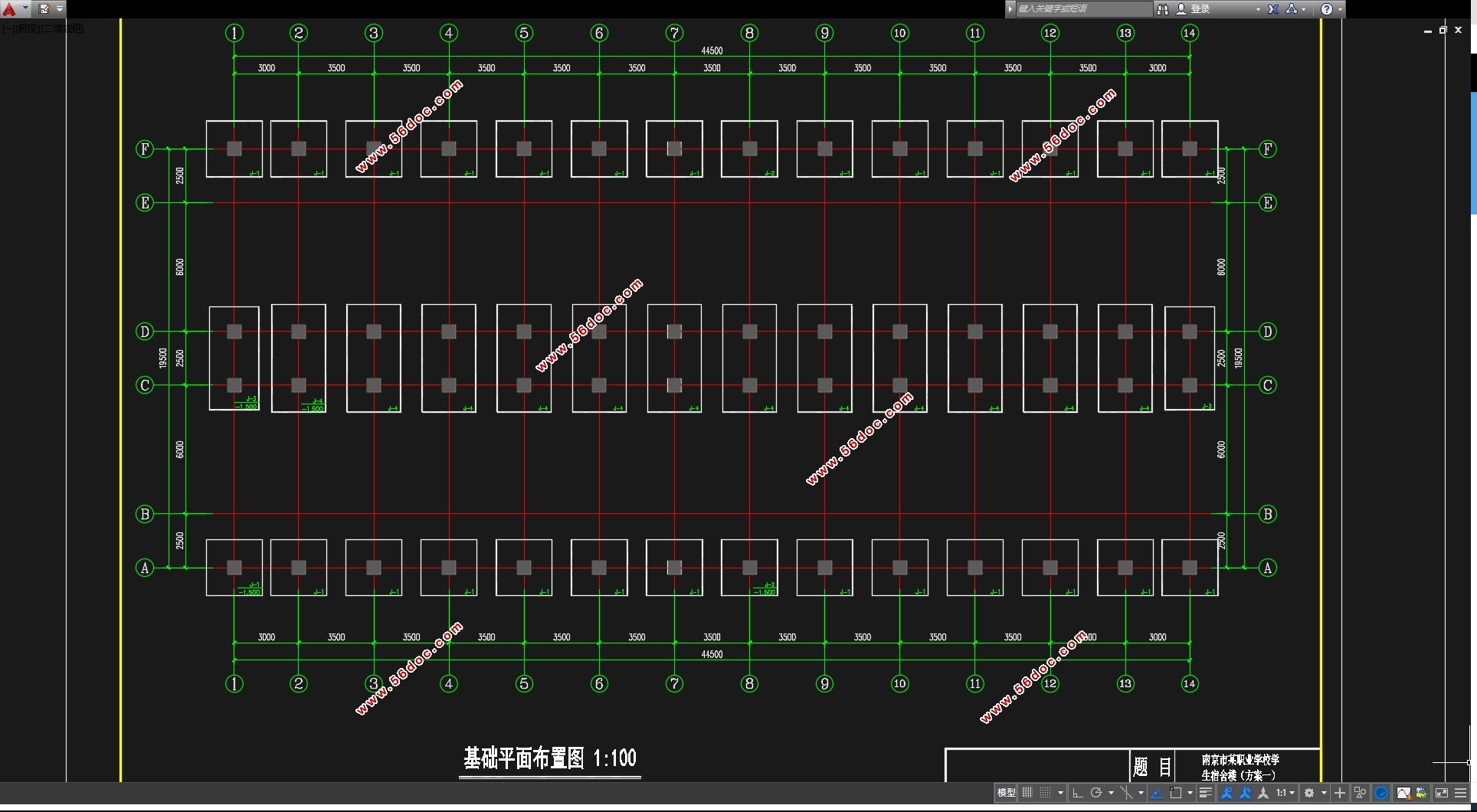This screenshot has height=812, width=1477.
Task: Open the status bar customization hamburger icon
Action: pyautogui.click(x=1461, y=793)
